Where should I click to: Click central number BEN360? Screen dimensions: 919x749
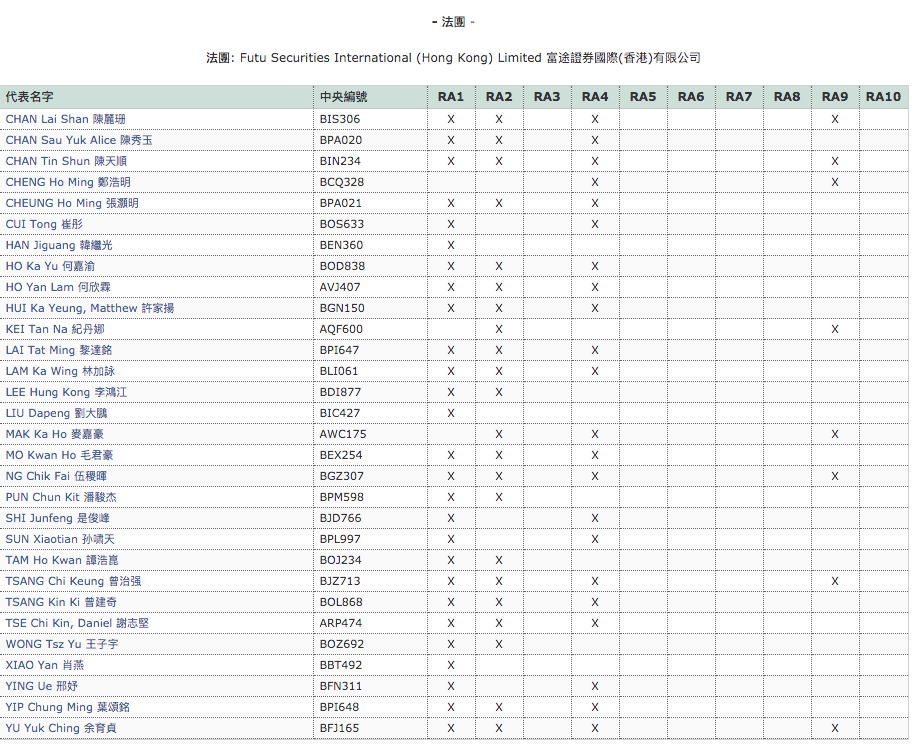[341, 245]
